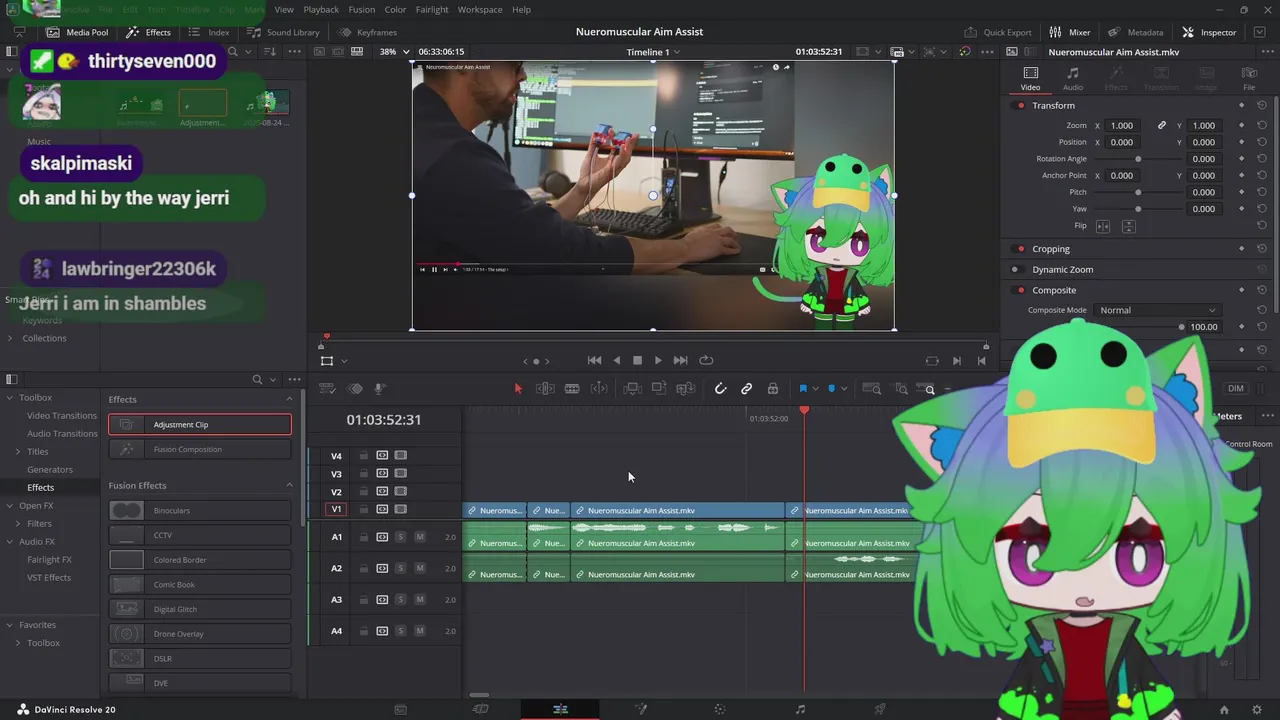Image resolution: width=1280 pixels, height=720 pixels.
Task: Select Adjustment Clip effect
Action: click(200, 424)
